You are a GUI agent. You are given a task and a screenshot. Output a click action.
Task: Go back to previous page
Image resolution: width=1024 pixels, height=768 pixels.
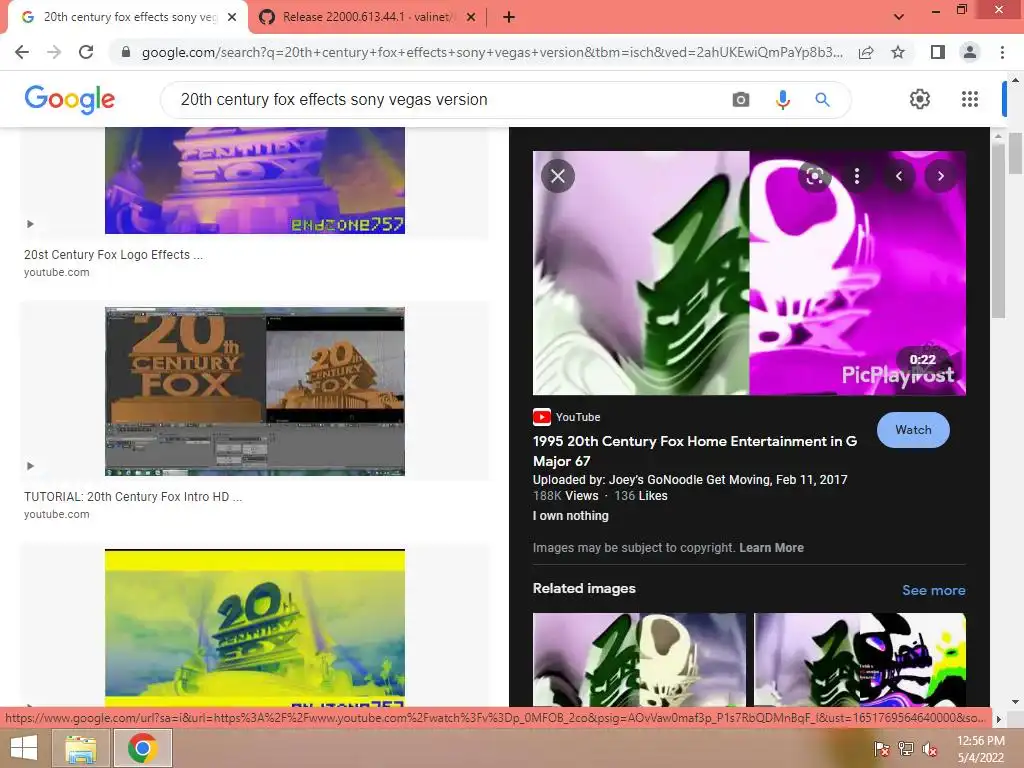[22, 52]
